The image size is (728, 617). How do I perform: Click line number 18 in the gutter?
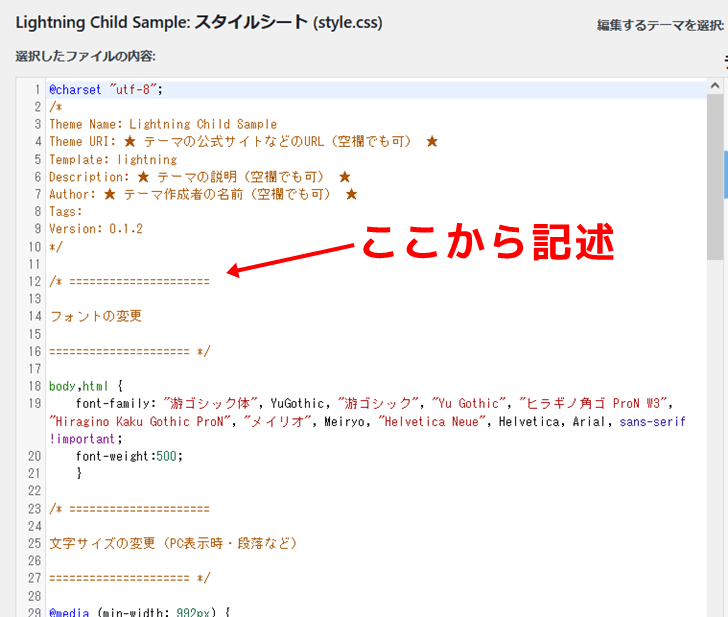[35, 386]
